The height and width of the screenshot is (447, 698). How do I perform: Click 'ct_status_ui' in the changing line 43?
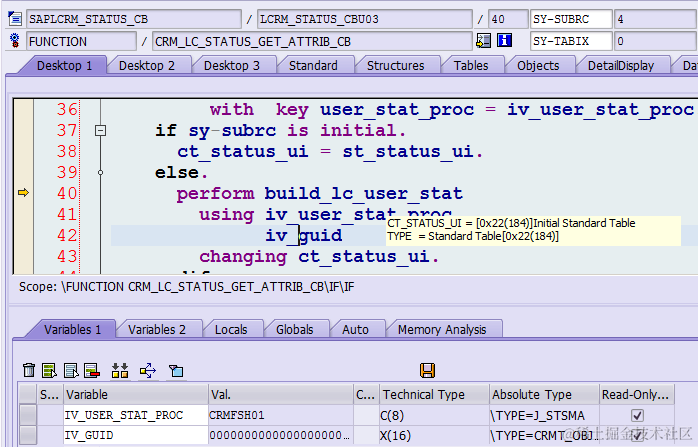click(x=364, y=256)
